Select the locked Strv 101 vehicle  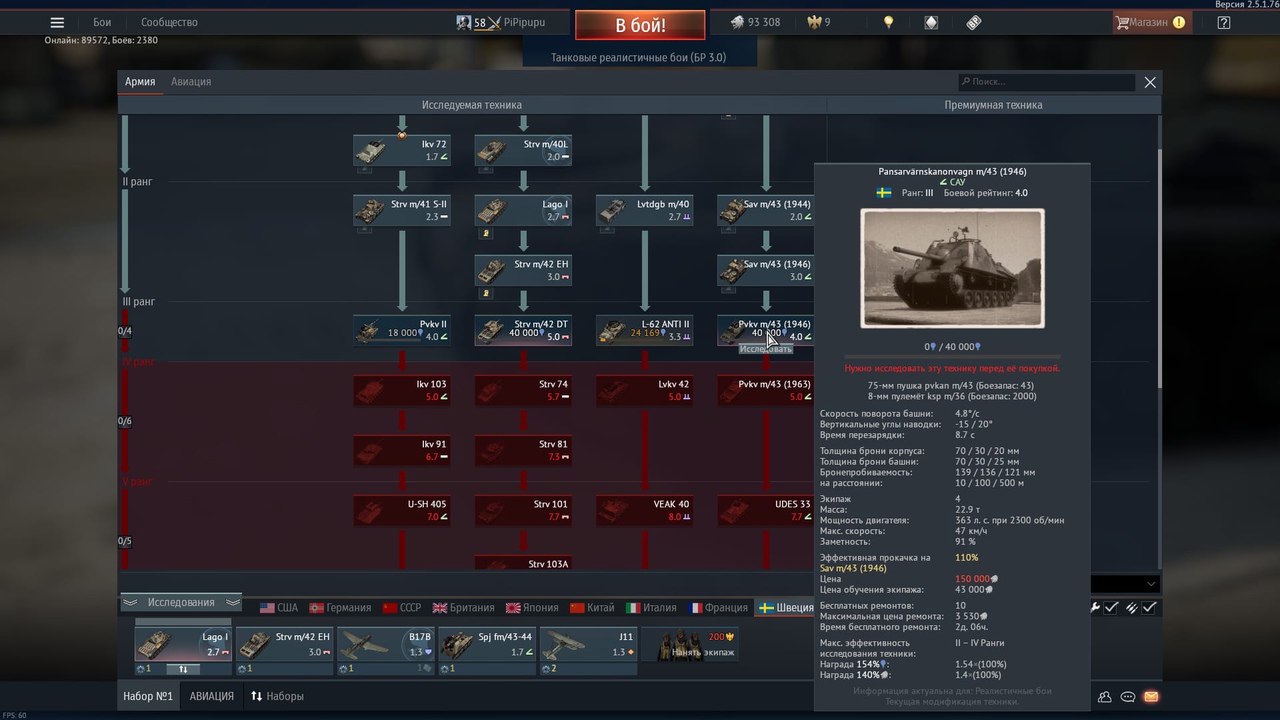click(x=523, y=511)
